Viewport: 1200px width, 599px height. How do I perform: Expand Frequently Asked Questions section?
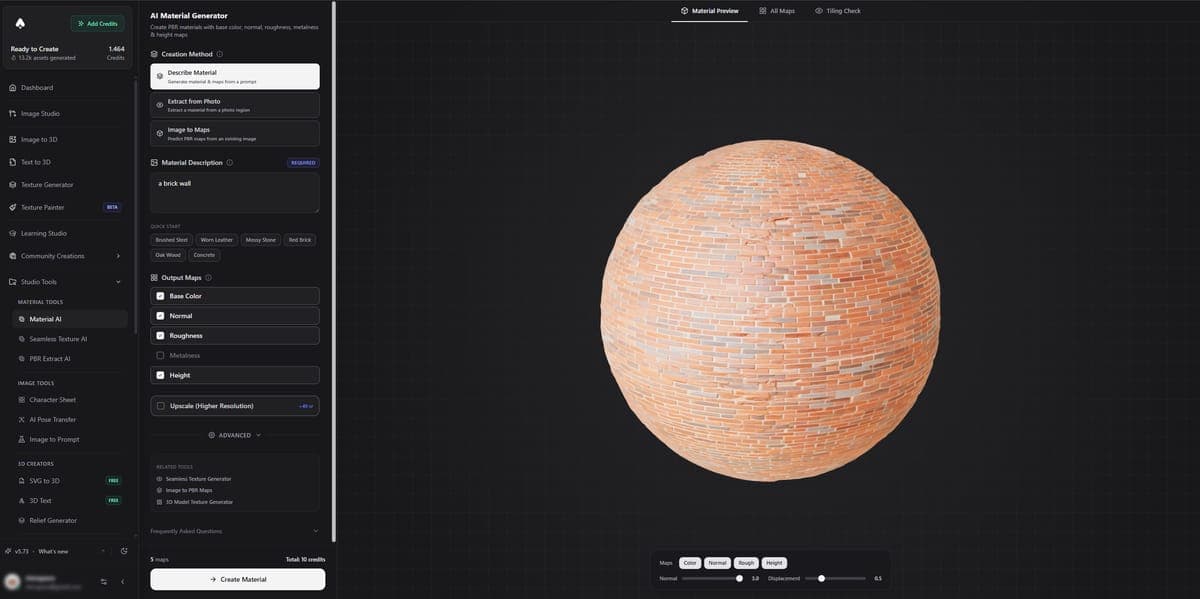(x=235, y=531)
